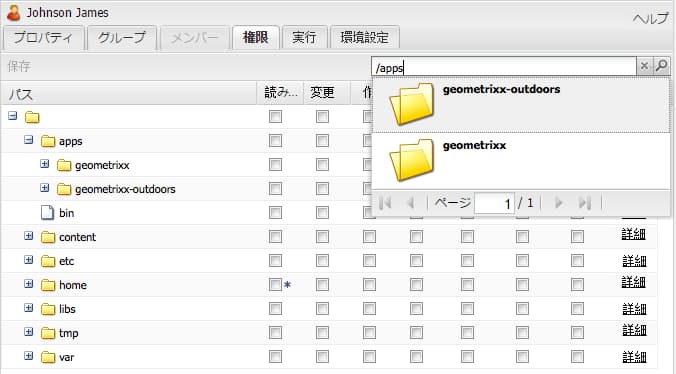Click the home folder icon

coord(48,285)
